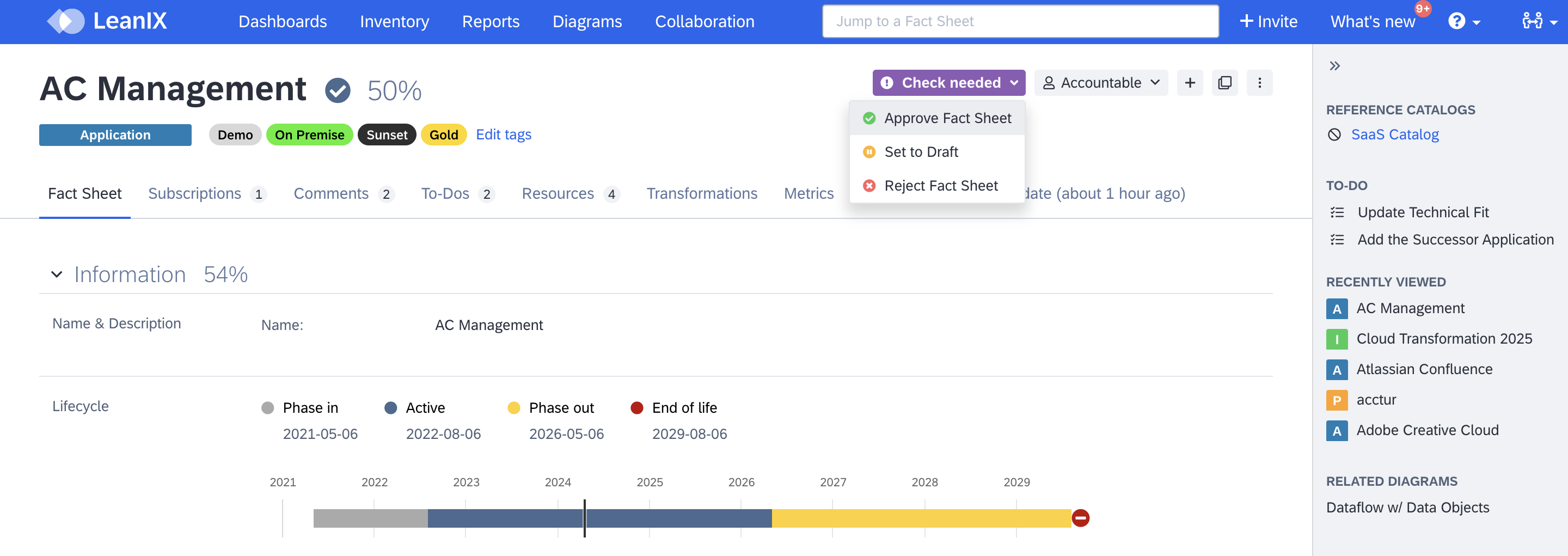Click the gray Phase in lifecycle dot

[x=267, y=408]
